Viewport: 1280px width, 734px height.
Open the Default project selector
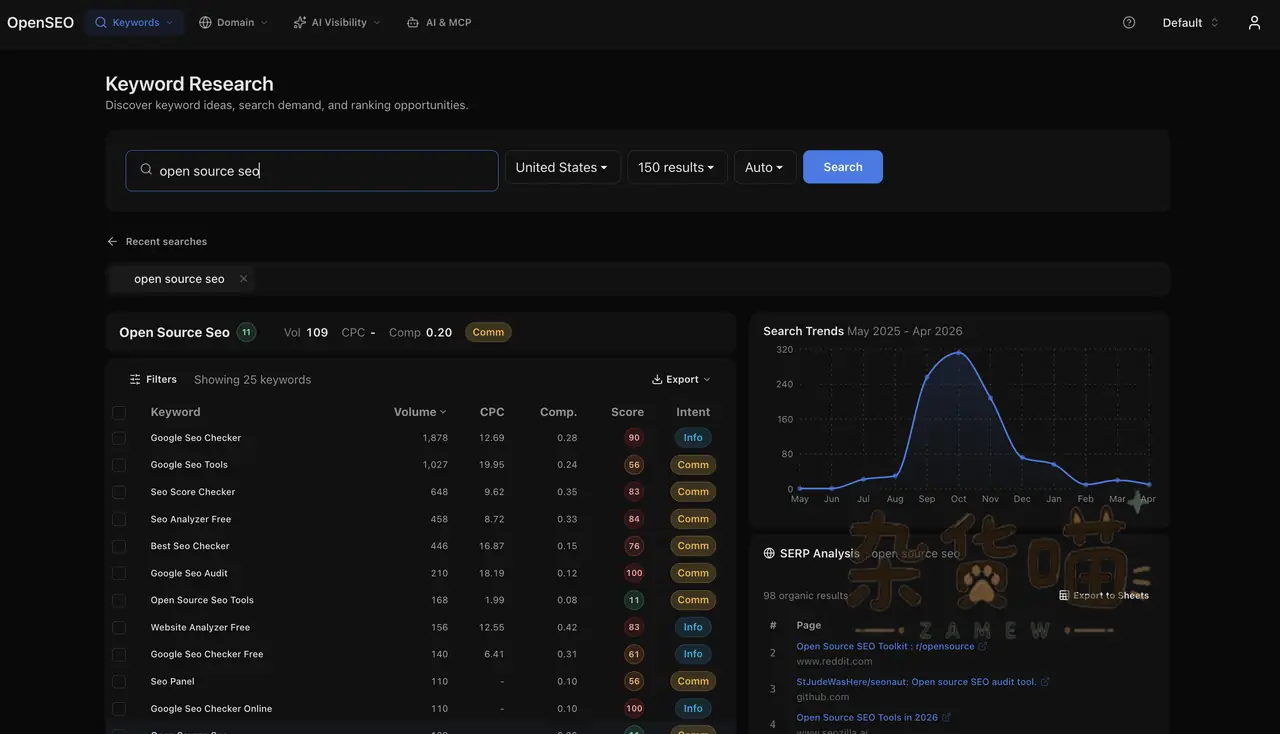[x=1190, y=22]
